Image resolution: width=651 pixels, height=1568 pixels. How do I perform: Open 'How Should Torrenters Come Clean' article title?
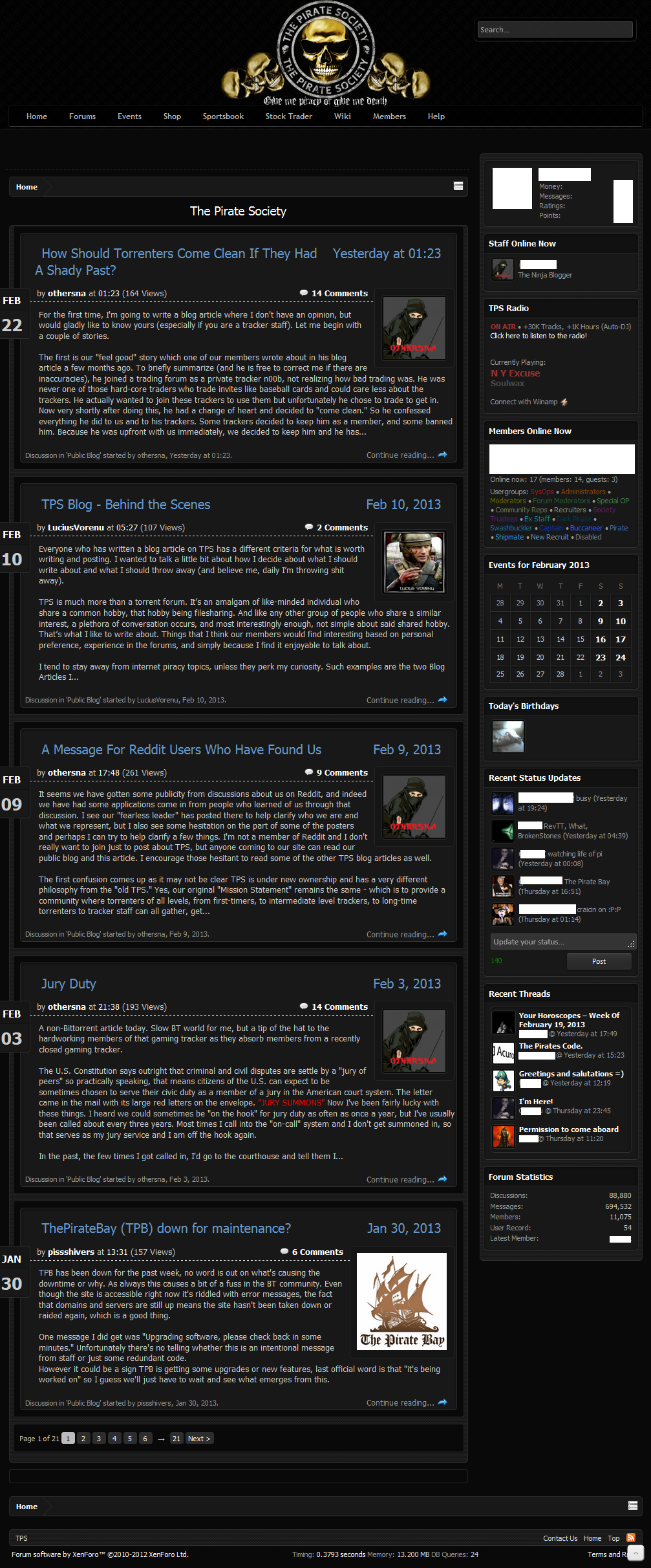click(176, 262)
